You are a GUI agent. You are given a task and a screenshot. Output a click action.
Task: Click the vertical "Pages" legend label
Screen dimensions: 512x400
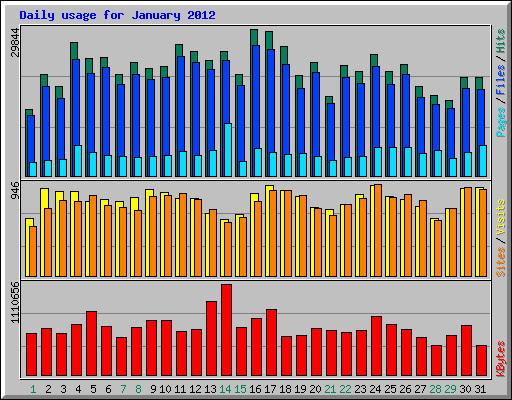coord(501,122)
